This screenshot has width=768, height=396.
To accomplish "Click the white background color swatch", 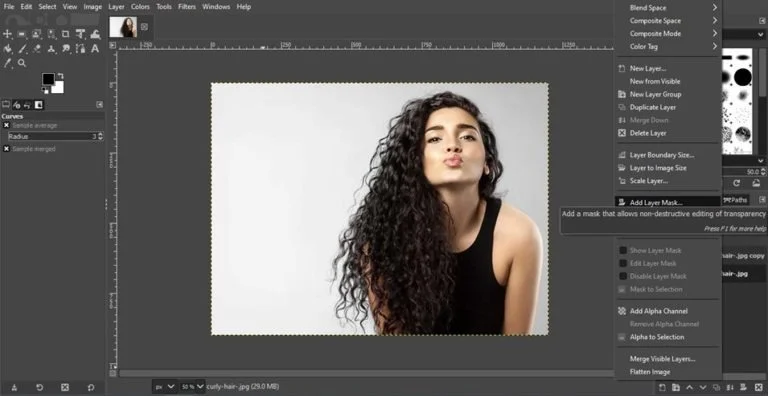I will [58, 87].
